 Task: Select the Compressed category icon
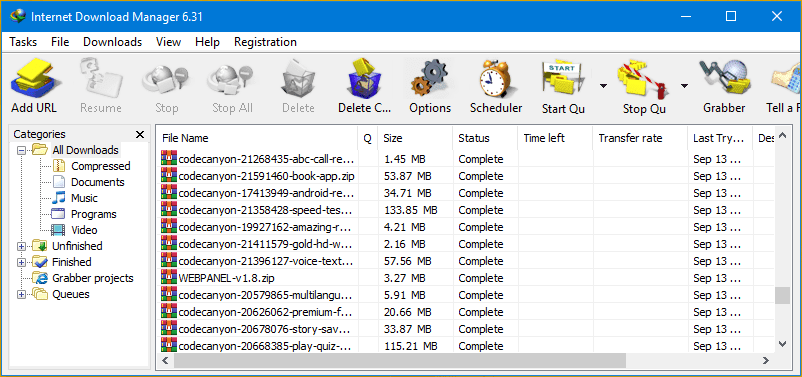60,166
